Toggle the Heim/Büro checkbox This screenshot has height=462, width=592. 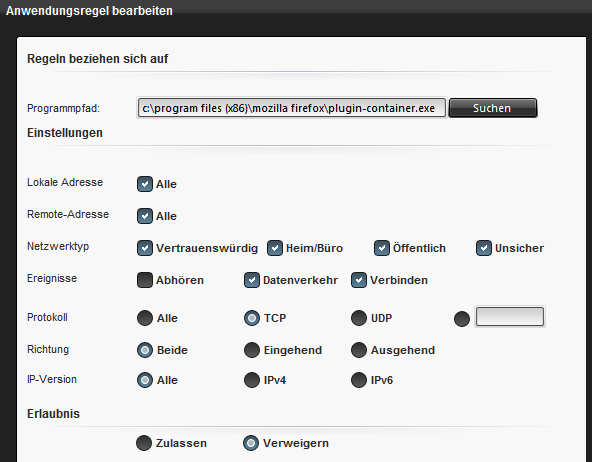pyautogui.click(x=274, y=248)
